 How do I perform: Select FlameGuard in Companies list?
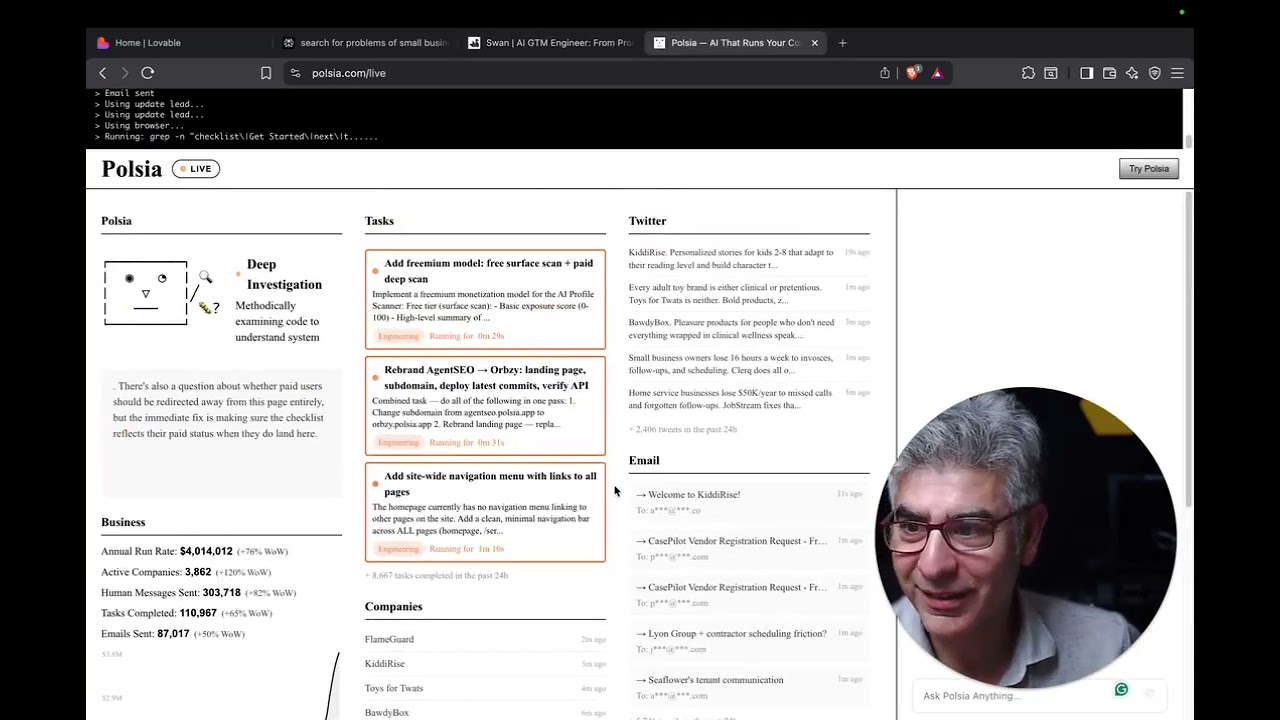click(x=485, y=639)
